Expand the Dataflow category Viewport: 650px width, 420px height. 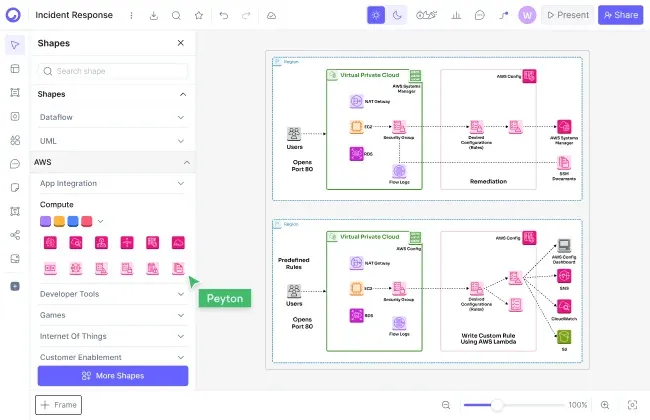tap(113, 117)
